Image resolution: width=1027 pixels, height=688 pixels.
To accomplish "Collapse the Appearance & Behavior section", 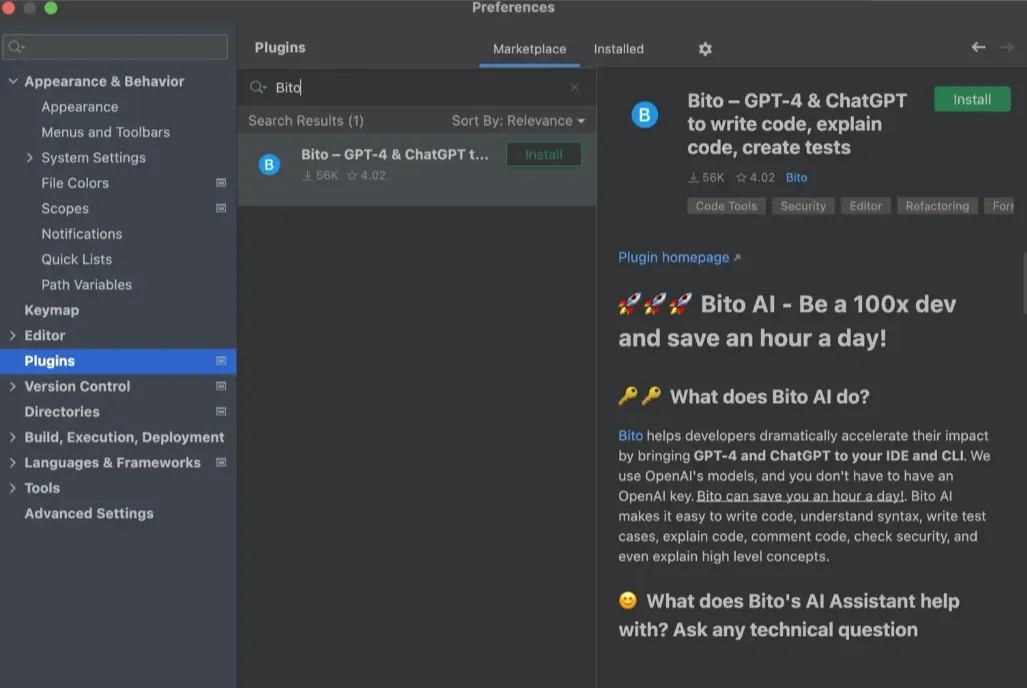I will click(12, 81).
